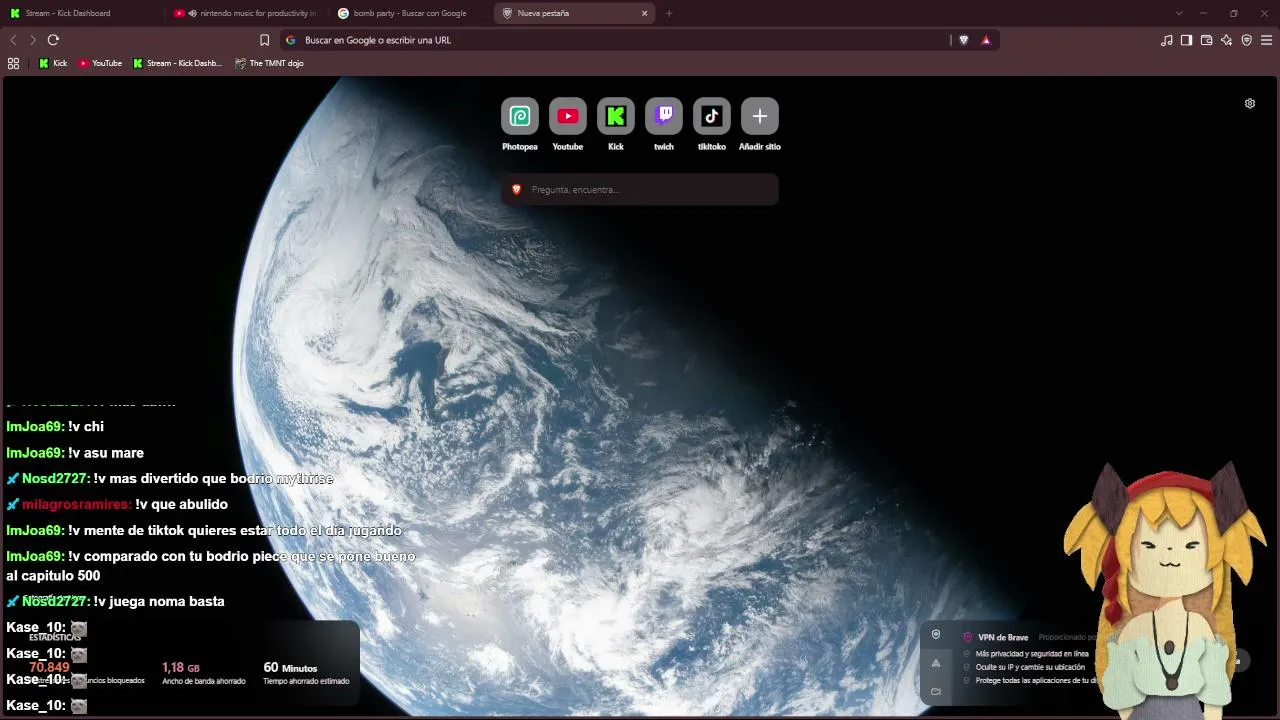Open new tab page customization gear
This screenshot has height=720, width=1280.
[x=1250, y=103]
